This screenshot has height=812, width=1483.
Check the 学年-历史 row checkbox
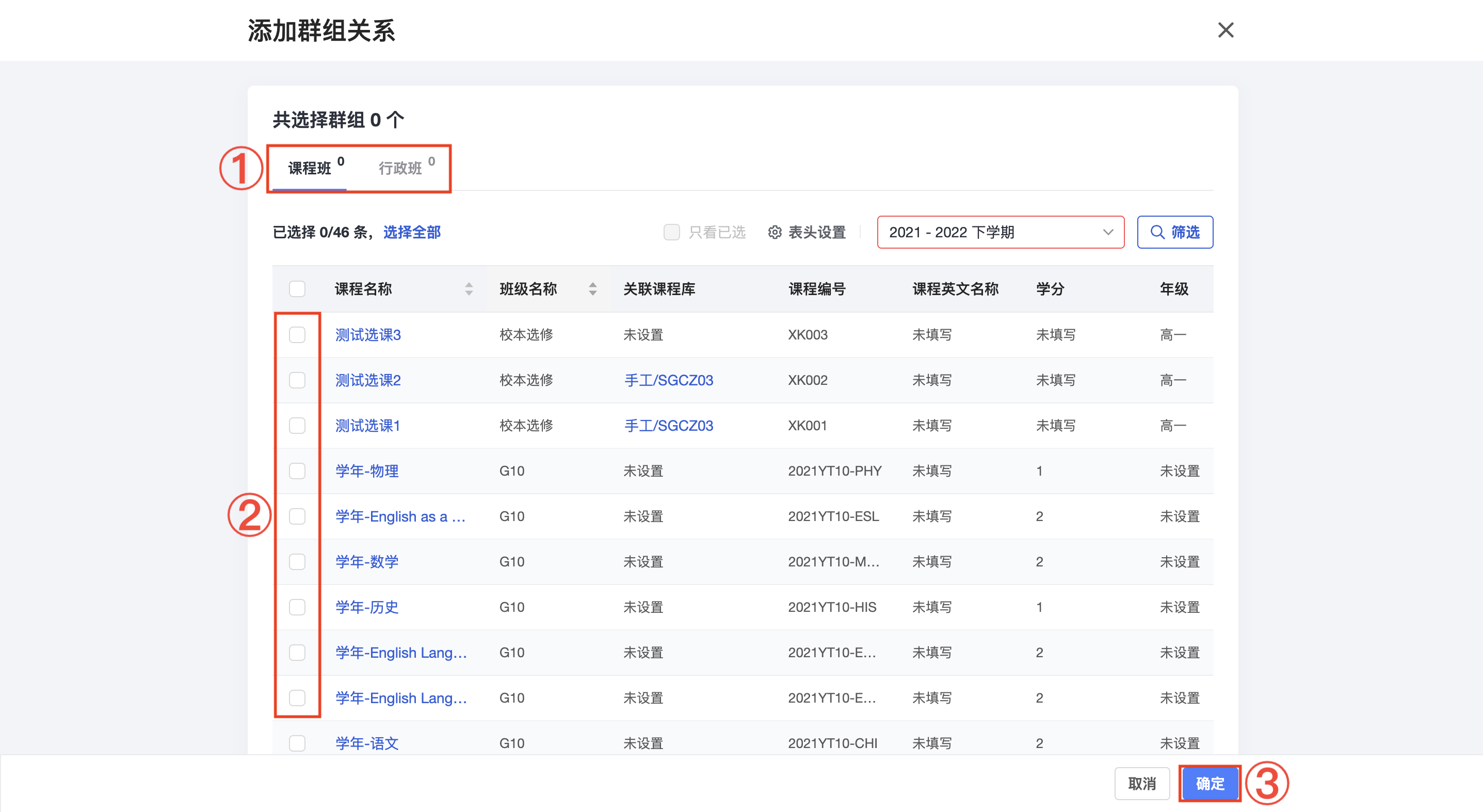coord(297,608)
